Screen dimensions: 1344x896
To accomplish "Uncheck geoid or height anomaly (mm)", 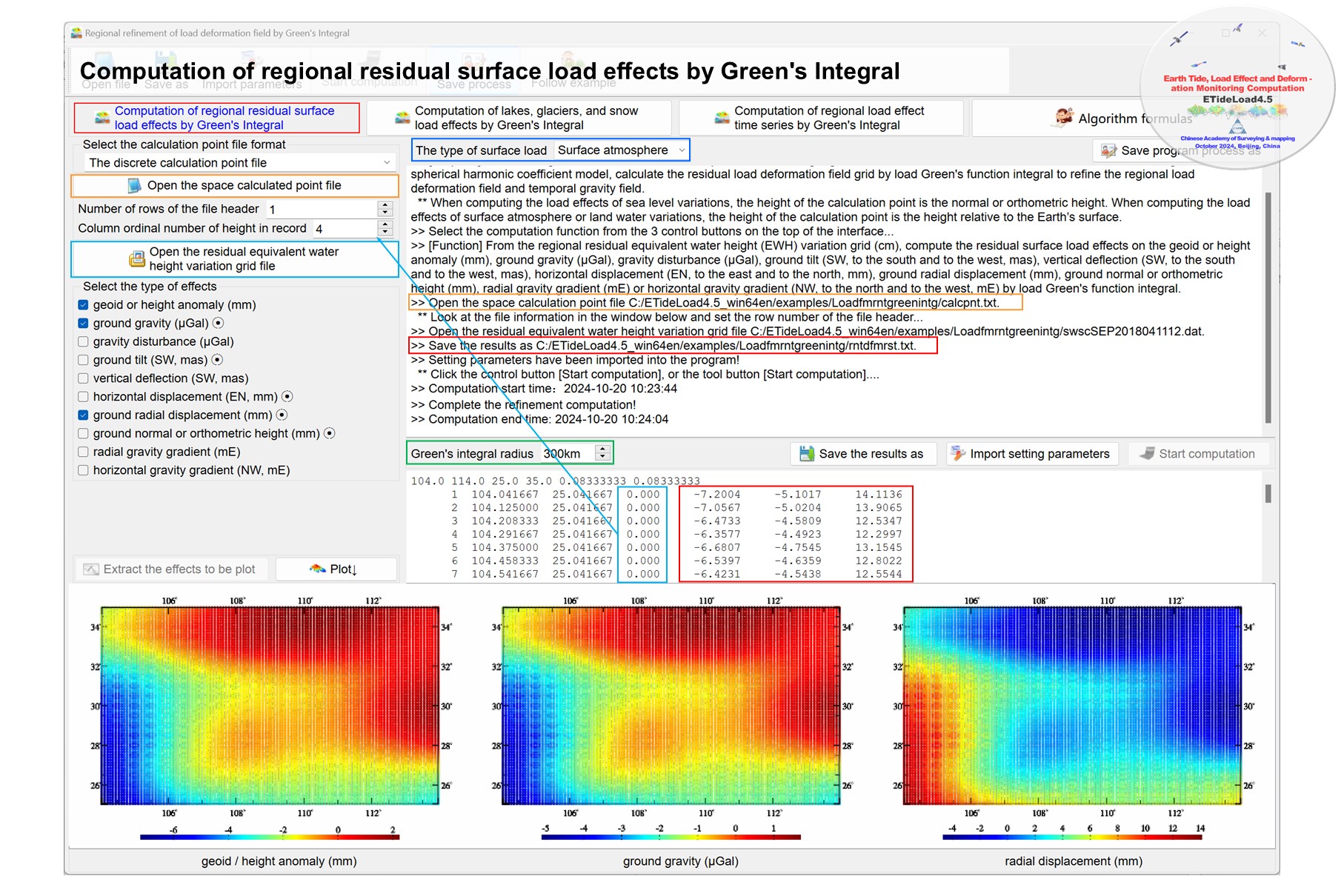I will pyautogui.click(x=84, y=304).
